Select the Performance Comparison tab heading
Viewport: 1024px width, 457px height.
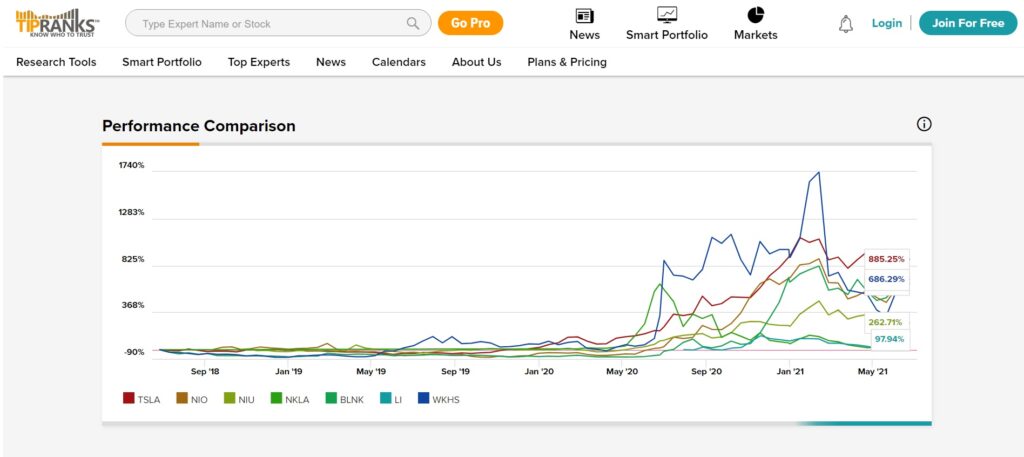click(199, 126)
